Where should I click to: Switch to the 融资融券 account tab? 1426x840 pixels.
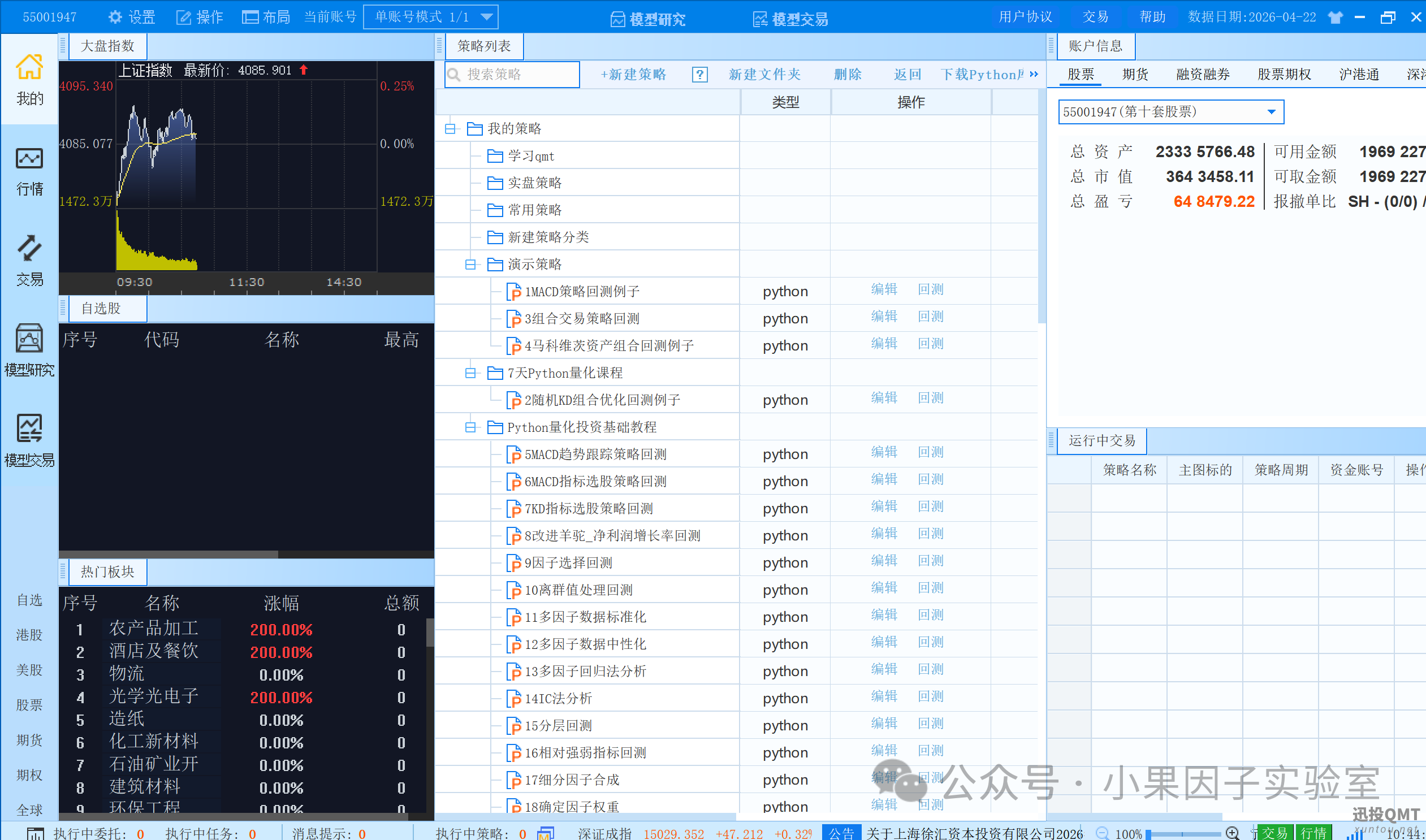point(1203,75)
